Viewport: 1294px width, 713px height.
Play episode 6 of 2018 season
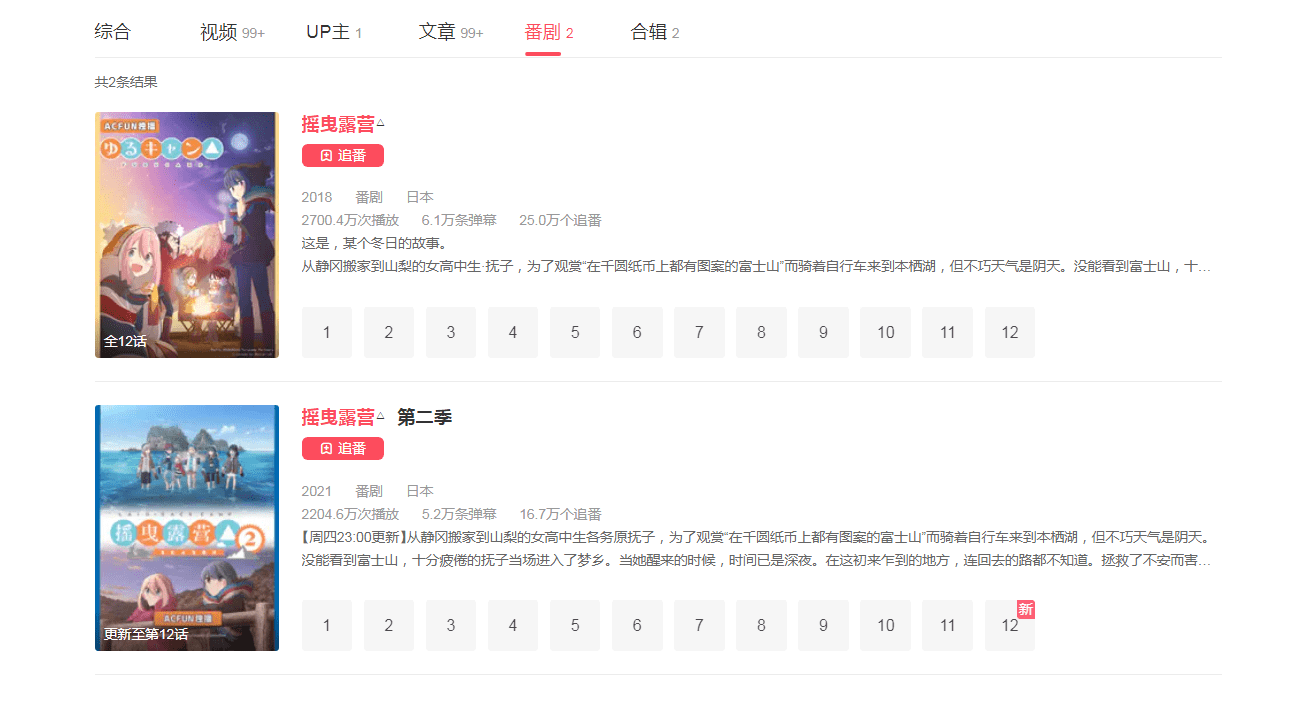[637, 332]
